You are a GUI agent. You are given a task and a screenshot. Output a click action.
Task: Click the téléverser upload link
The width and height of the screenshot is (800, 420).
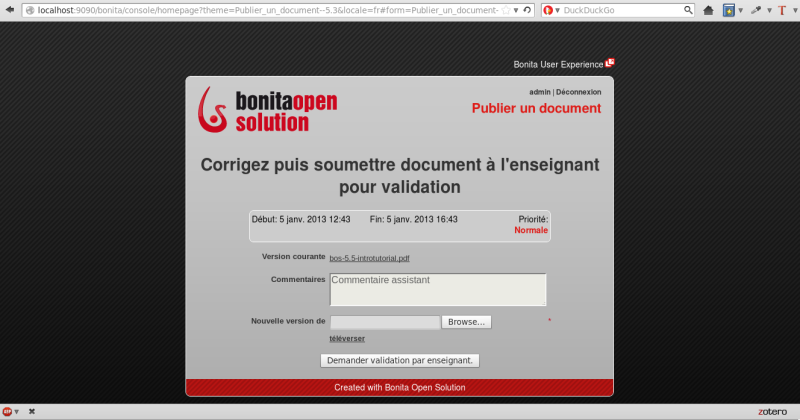[x=347, y=338]
